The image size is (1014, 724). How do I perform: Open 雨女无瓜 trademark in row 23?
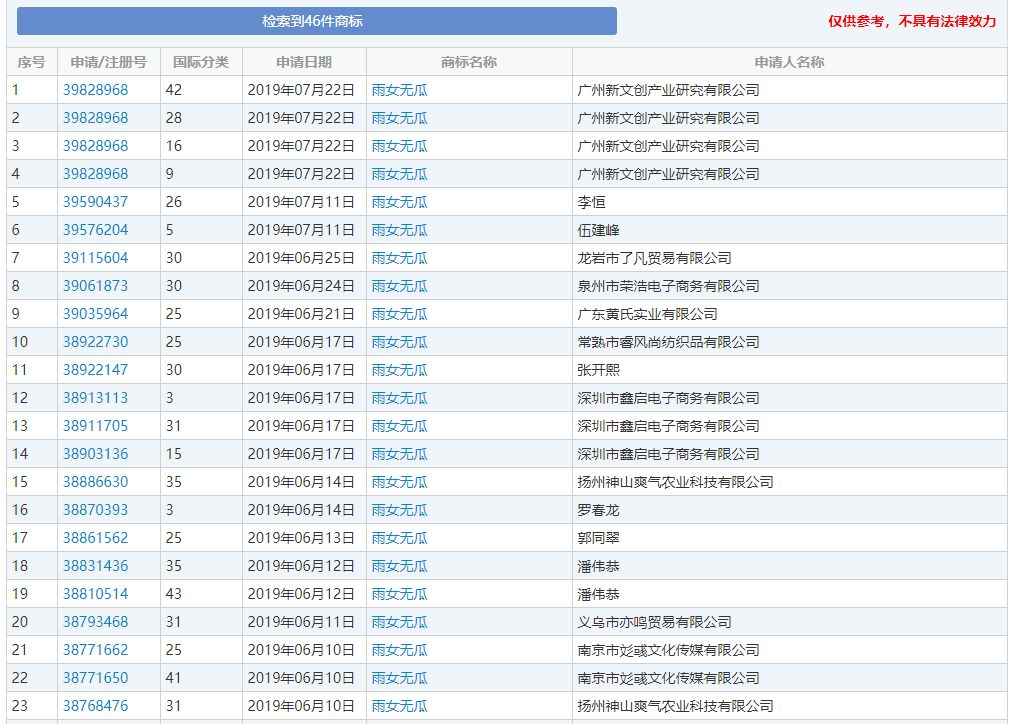click(x=400, y=706)
